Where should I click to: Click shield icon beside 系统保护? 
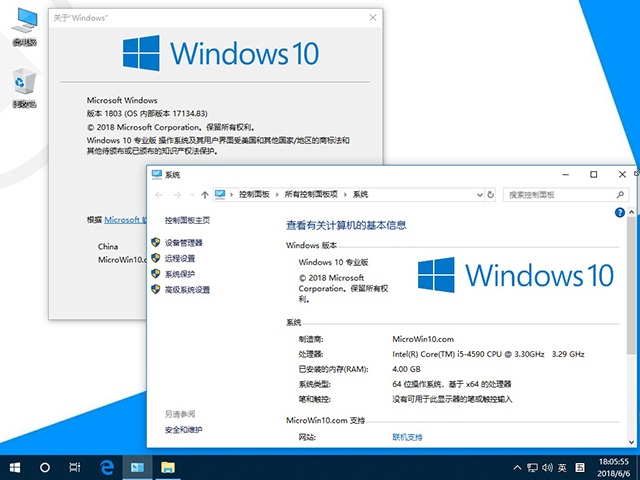tap(156, 273)
